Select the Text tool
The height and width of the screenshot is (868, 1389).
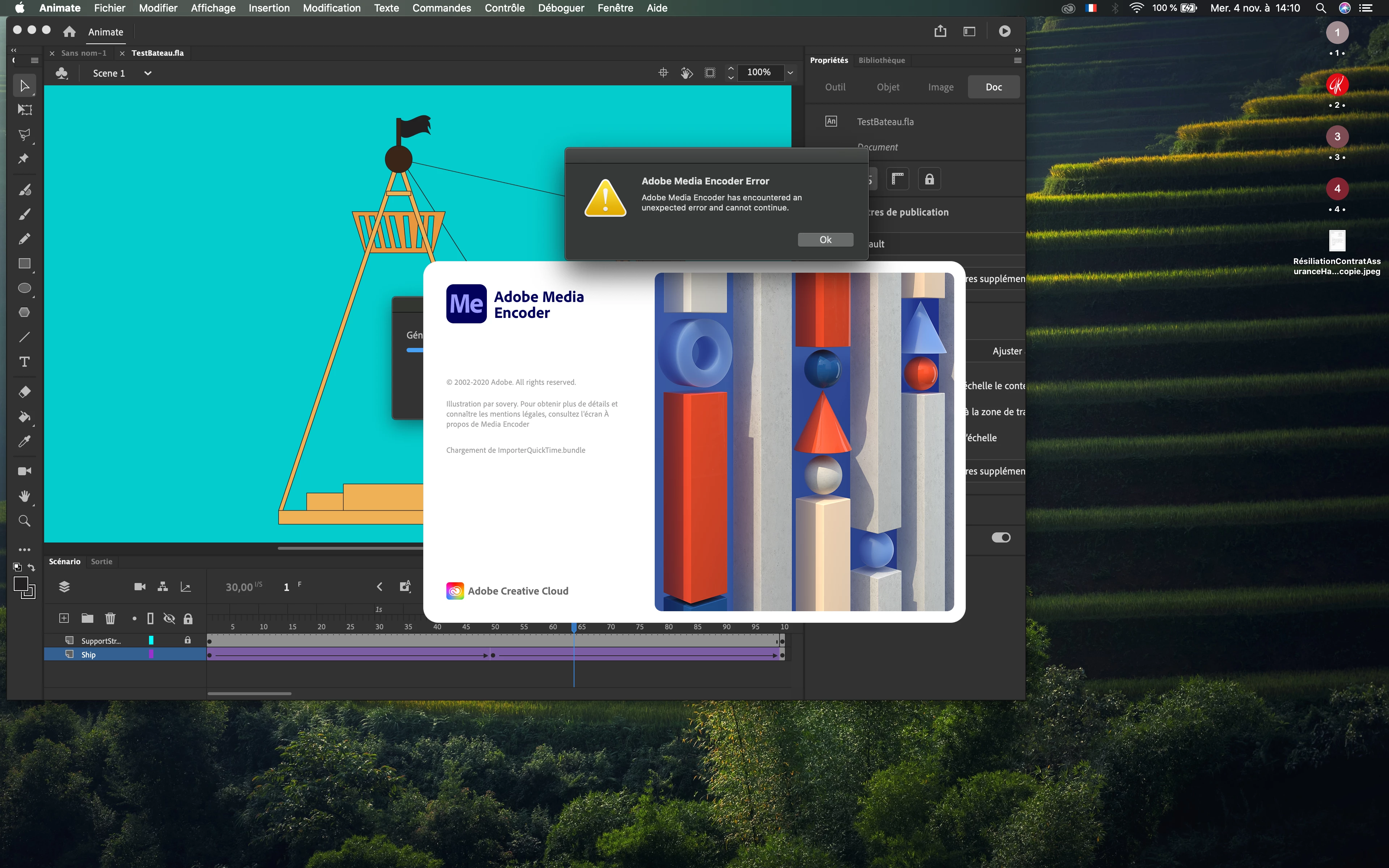[24, 362]
